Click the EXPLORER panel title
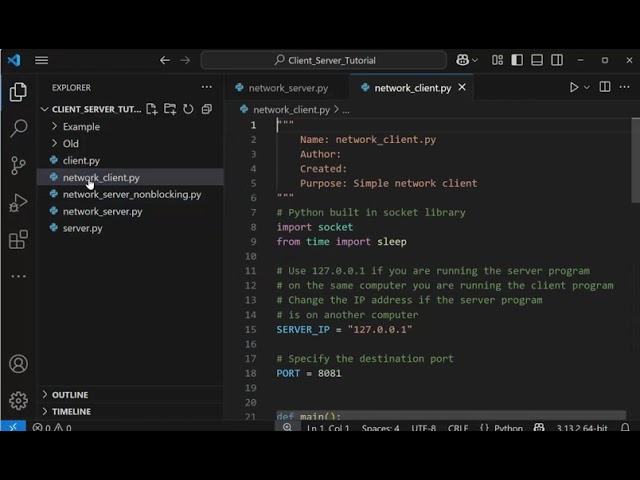This screenshot has width=640, height=480. click(x=71, y=87)
